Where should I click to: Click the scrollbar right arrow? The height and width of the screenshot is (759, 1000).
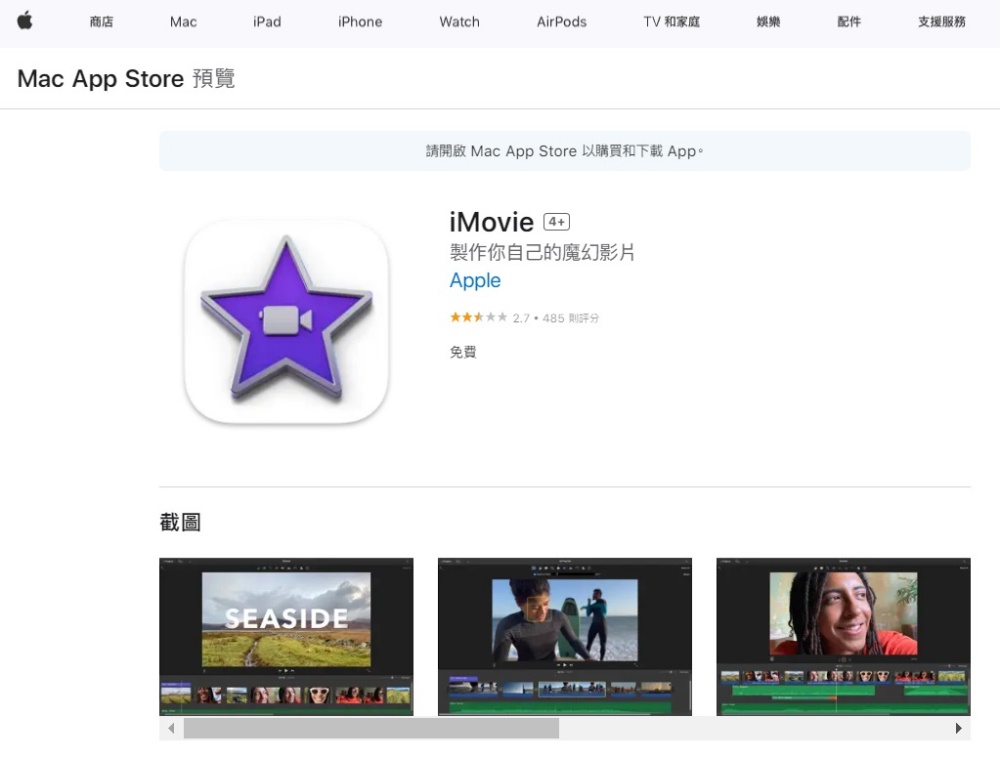tap(958, 729)
